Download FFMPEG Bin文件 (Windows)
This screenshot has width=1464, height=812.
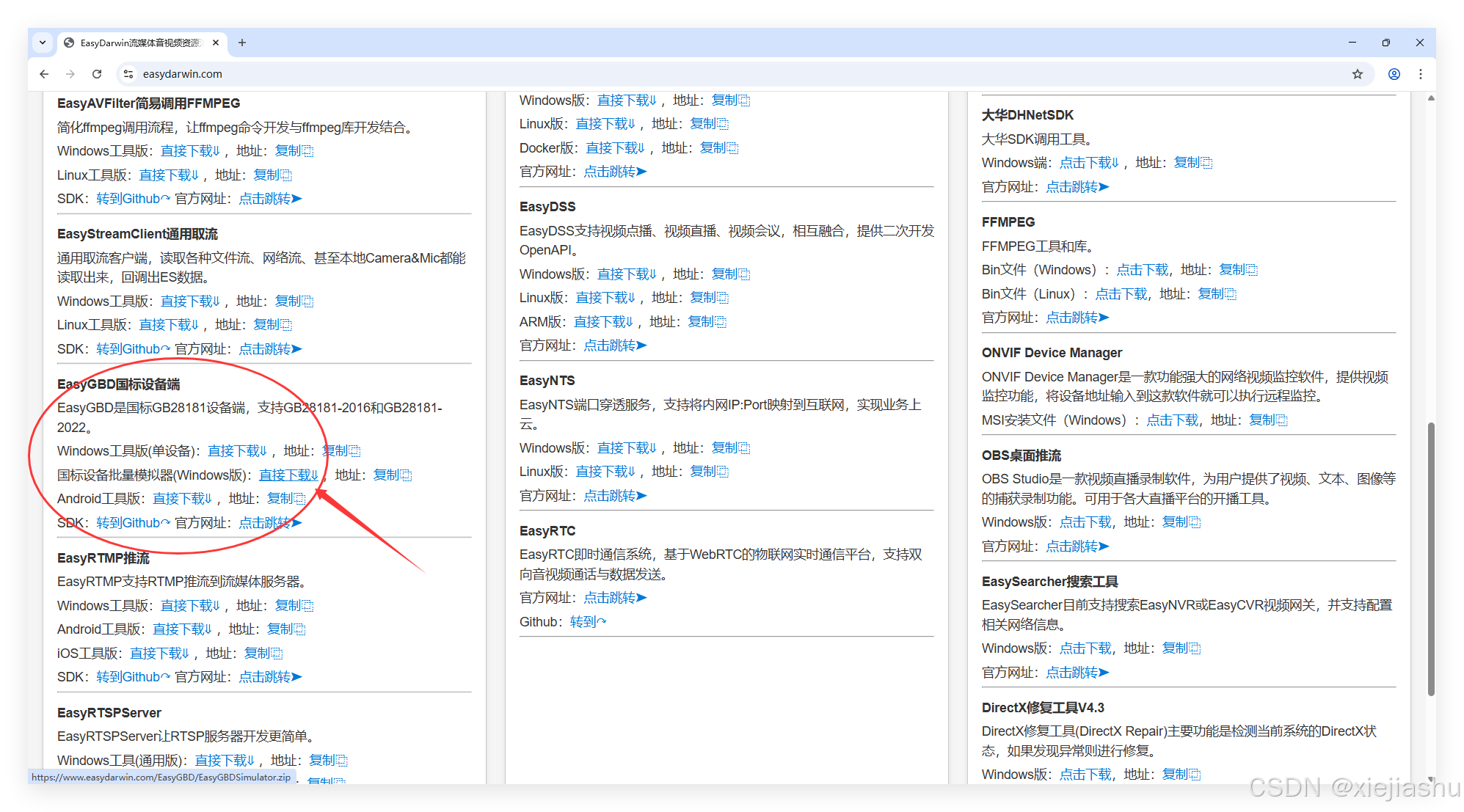click(1143, 270)
